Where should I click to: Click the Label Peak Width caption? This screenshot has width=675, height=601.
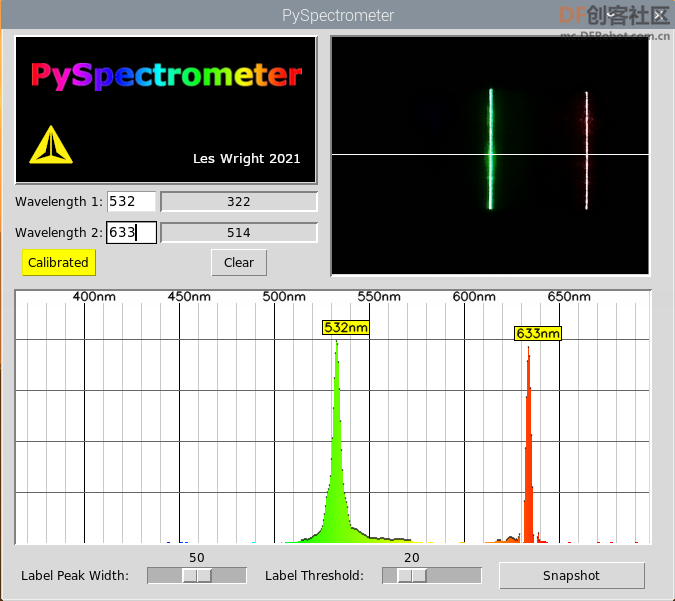click(75, 576)
